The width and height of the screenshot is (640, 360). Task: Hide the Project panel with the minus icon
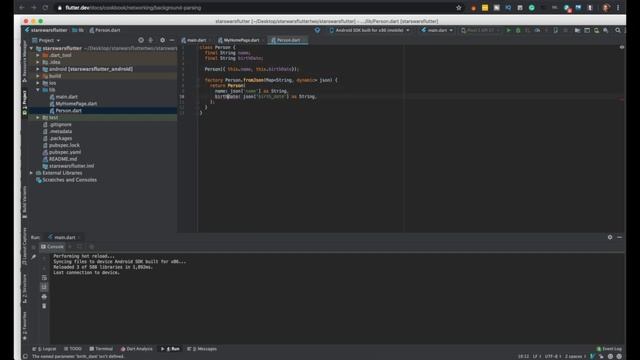(172, 40)
